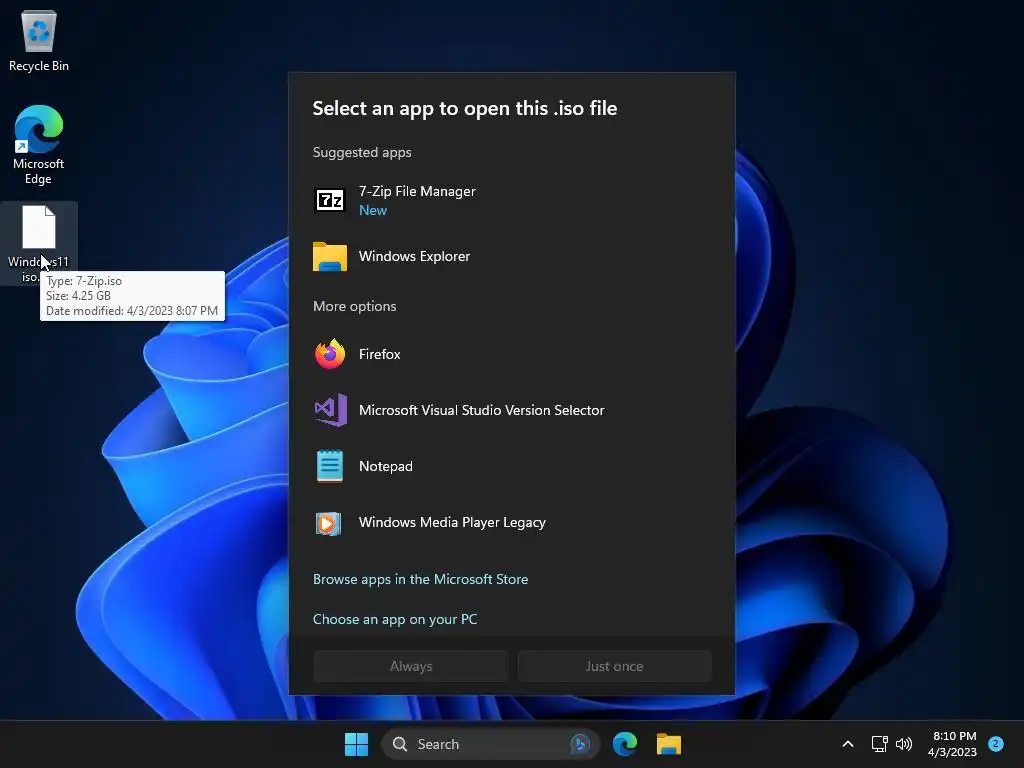Click the Bing icon in search box
Viewport: 1024px width, 768px height.
pos(580,744)
